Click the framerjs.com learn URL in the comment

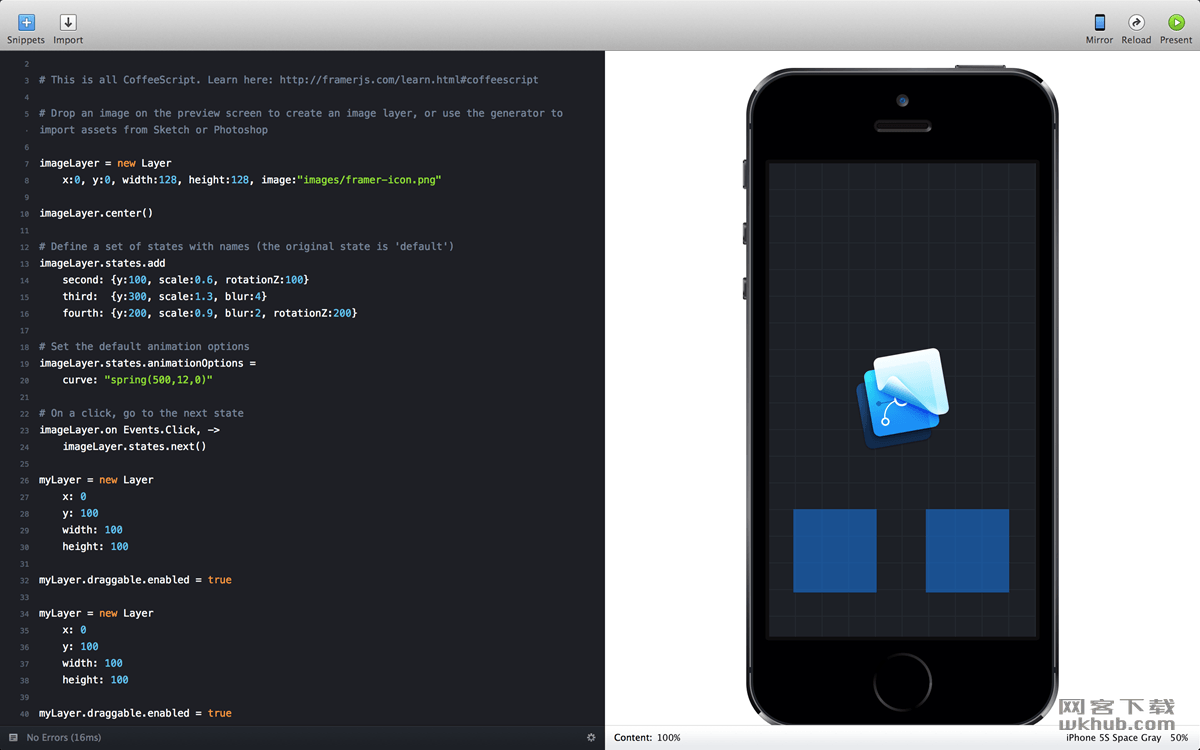click(x=409, y=80)
